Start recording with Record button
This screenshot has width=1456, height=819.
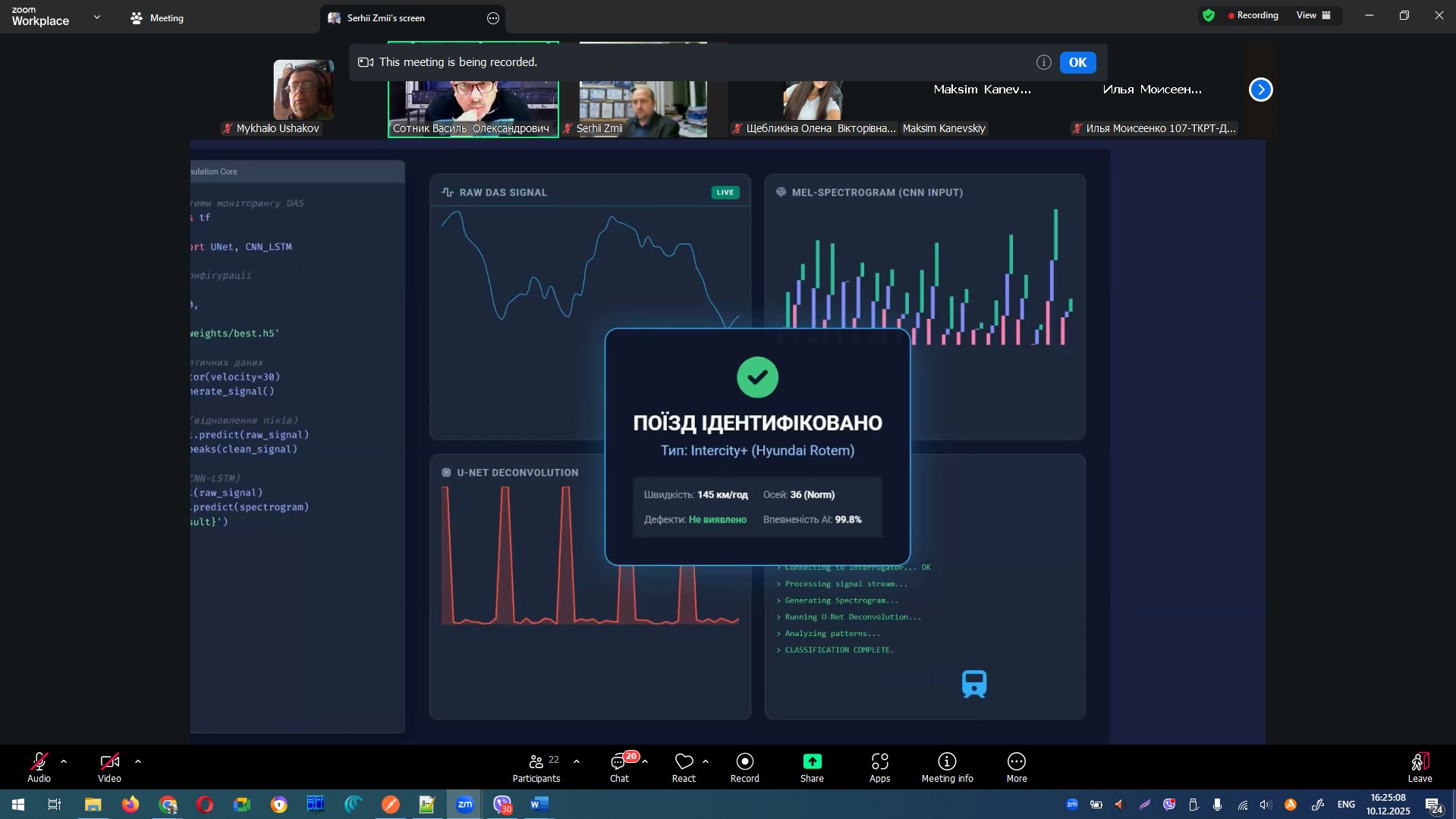pos(744,767)
